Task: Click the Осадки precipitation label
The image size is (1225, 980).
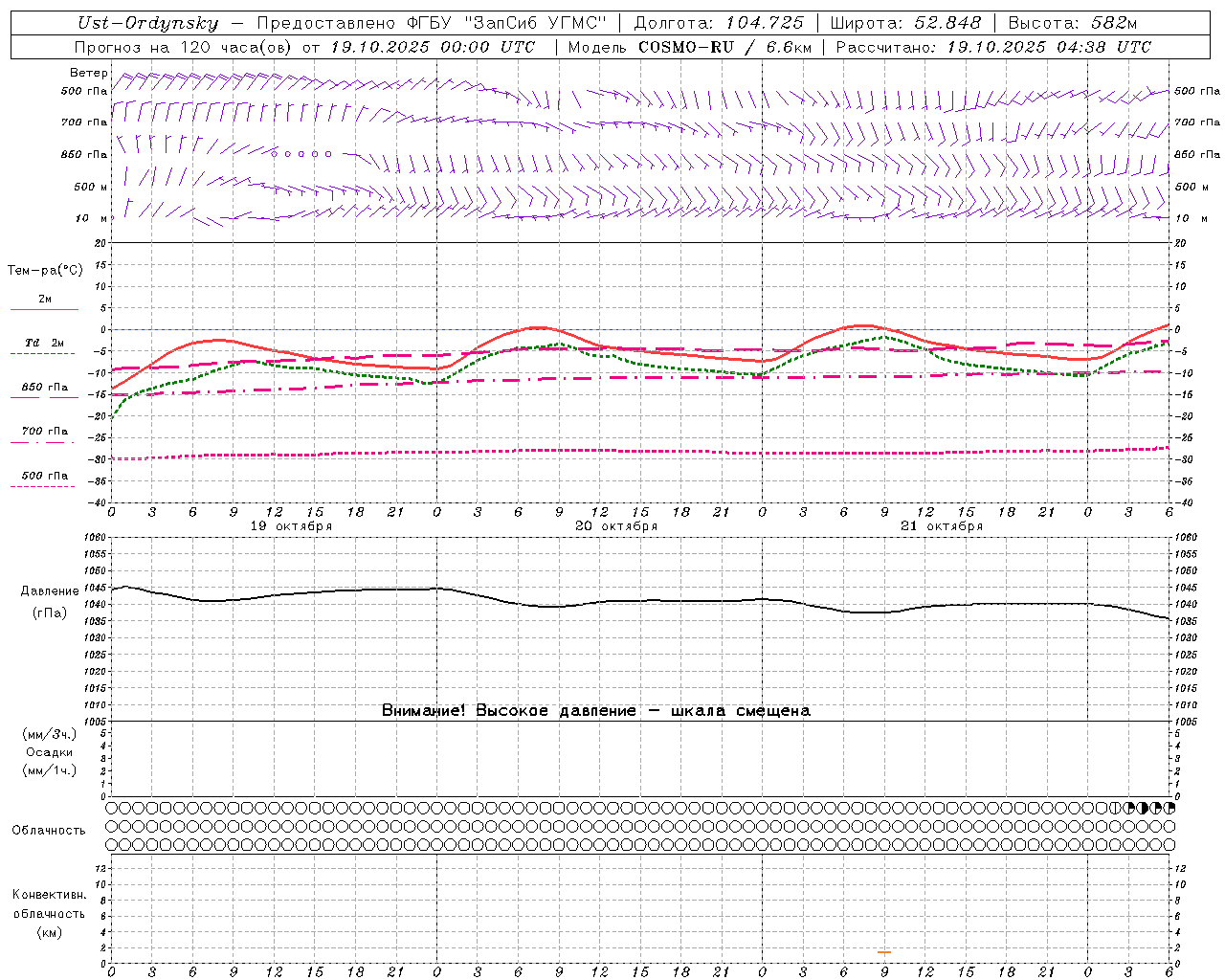Action: pos(49,752)
